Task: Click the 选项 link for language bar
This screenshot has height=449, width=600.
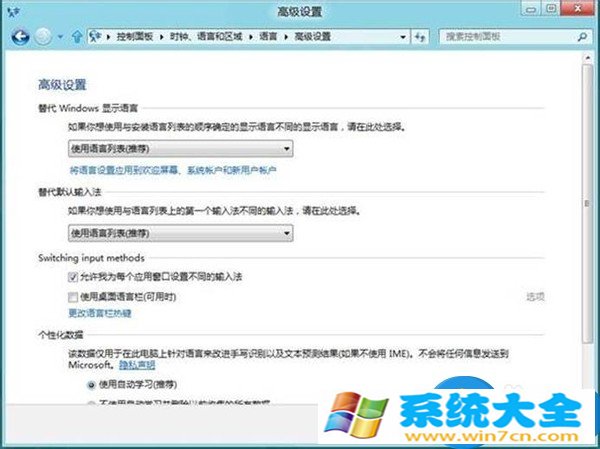Action: [x=535, y=297]
